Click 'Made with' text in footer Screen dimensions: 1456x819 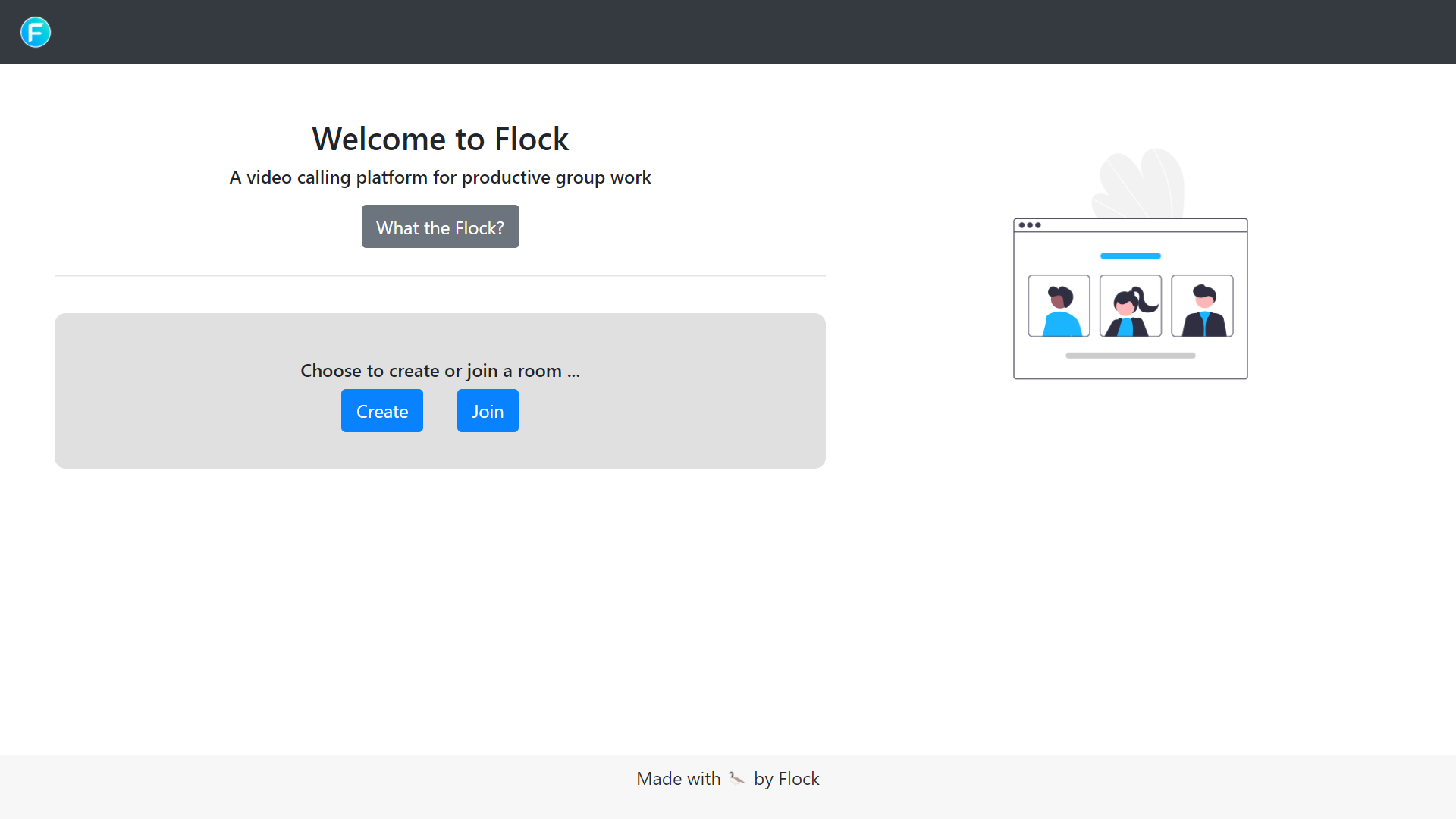[x=678, y=779]
